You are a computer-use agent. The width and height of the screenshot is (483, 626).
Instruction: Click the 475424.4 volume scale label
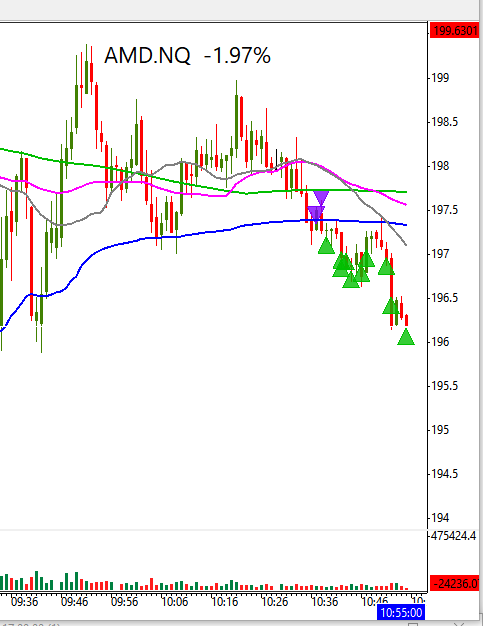[x=454, y=536]
